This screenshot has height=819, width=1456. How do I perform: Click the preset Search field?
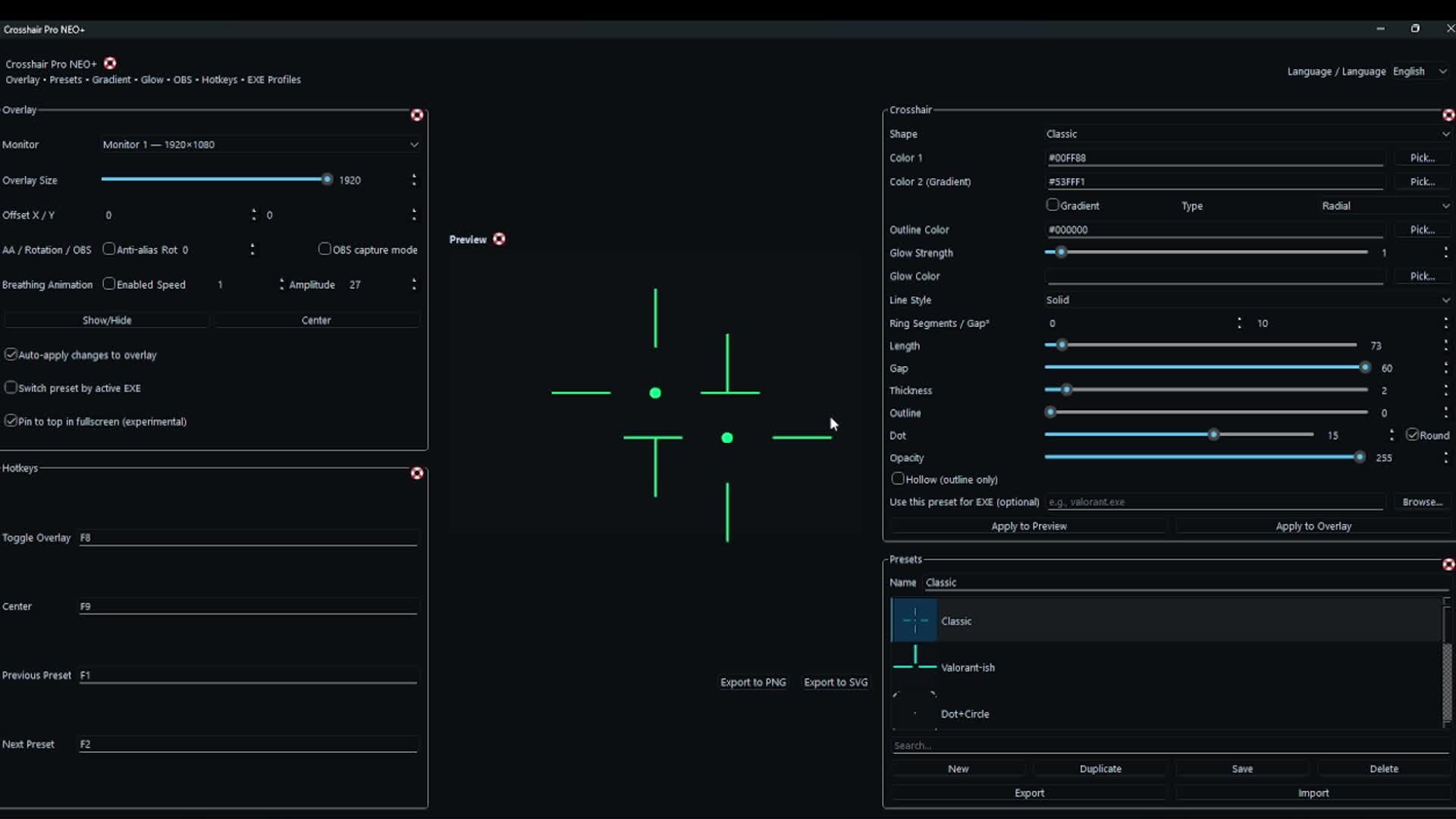click(x=1168, y=745)
